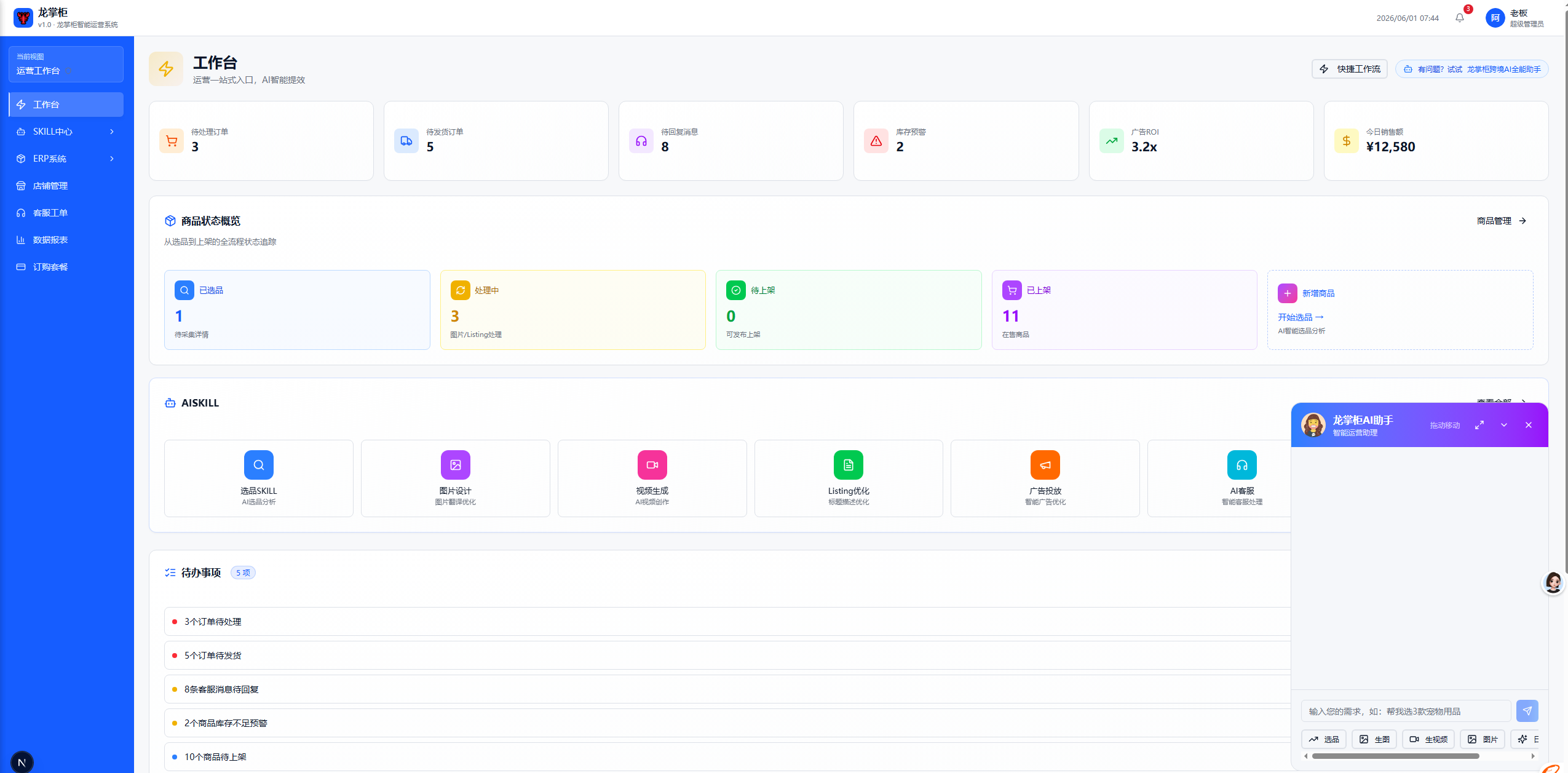The width and height of the screenshot is (1568, 773).
Task: Click the 新增商品 plus icon
Action: click(x=1288, y=293)
